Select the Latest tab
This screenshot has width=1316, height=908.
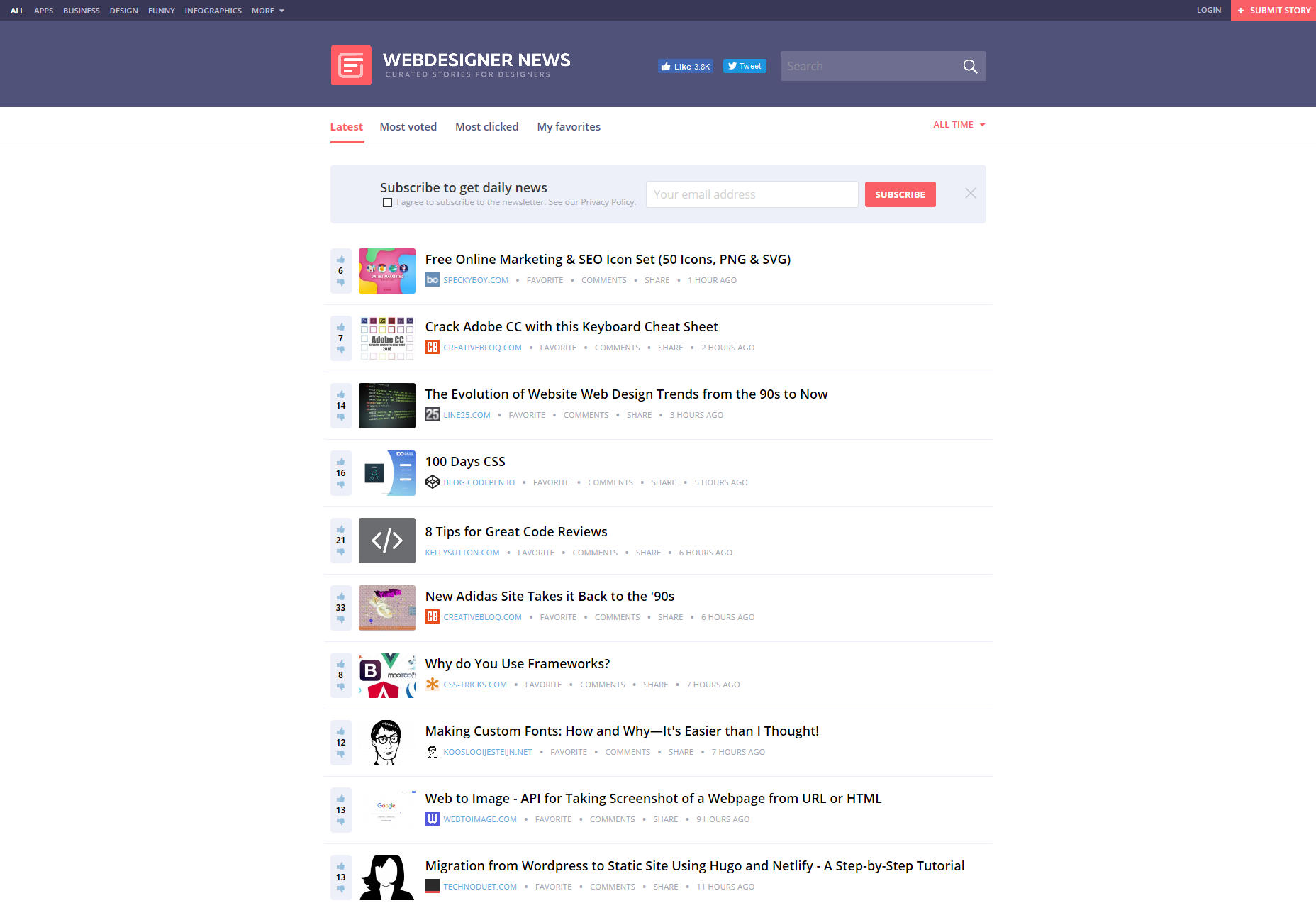coord(347,127)
